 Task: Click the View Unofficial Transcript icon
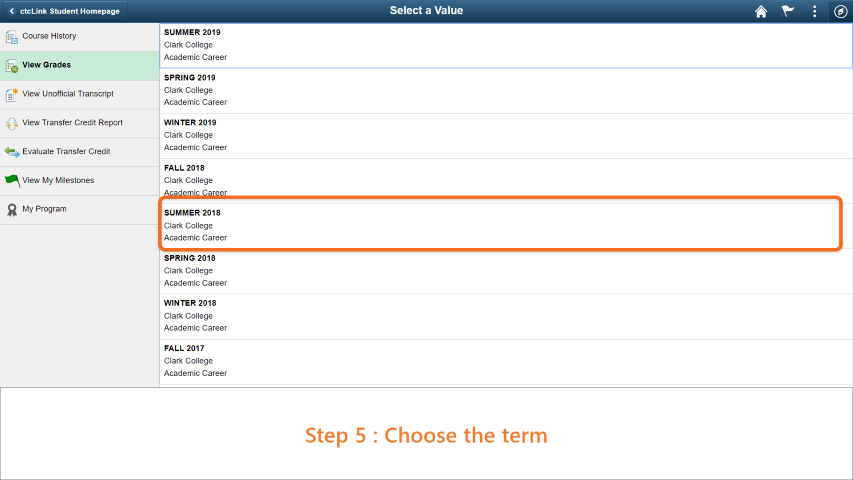11,95
